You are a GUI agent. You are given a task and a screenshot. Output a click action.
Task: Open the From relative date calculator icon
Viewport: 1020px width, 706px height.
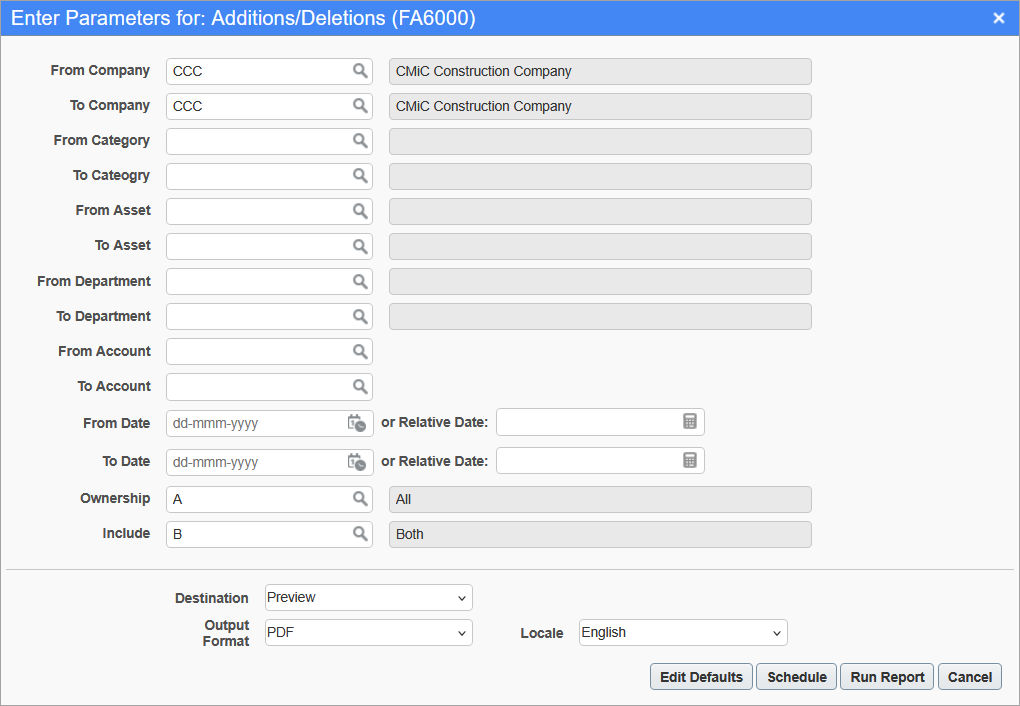pyautogui.click(x=691, y=422)
